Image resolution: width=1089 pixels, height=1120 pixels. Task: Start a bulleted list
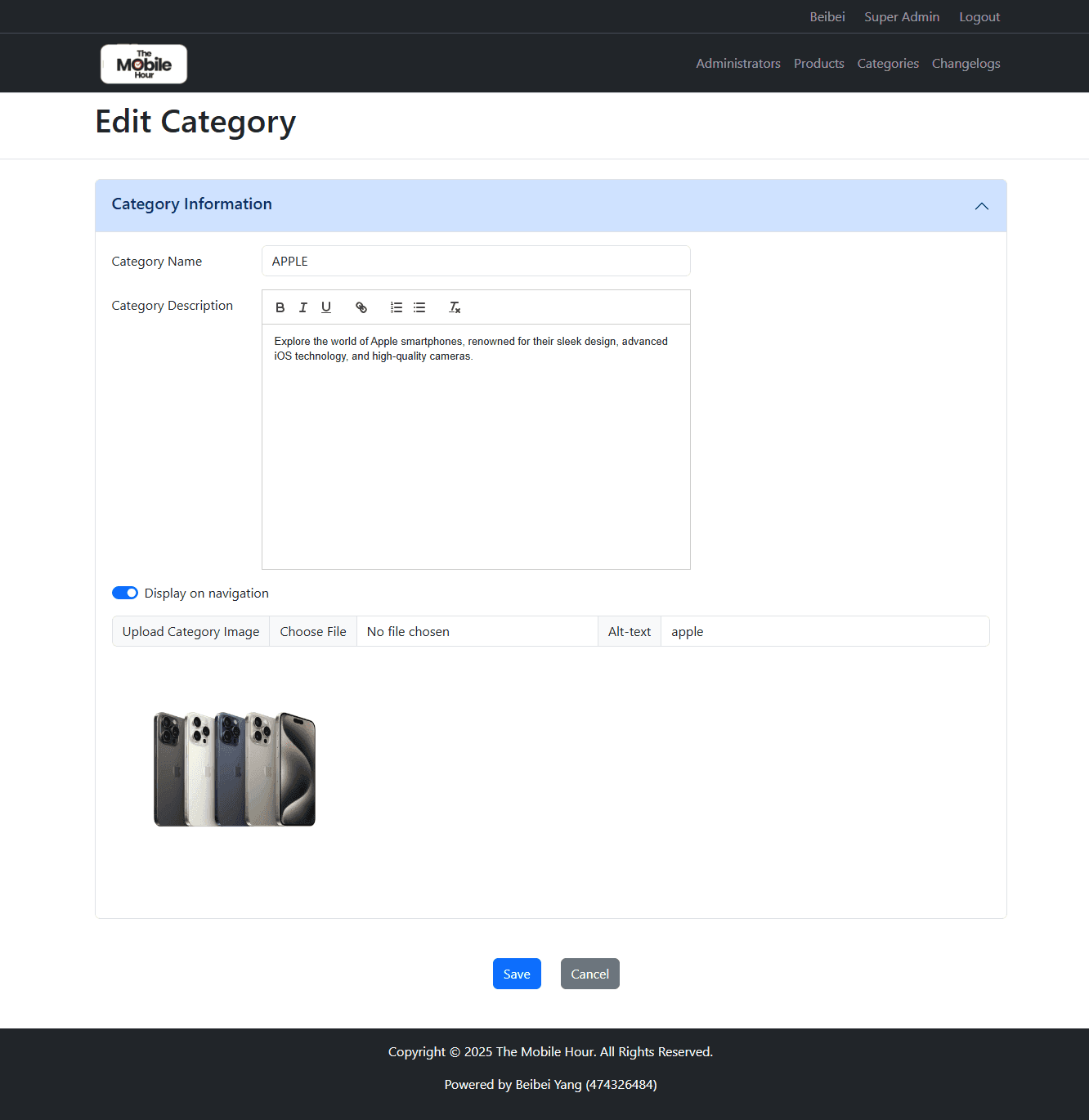pyautogui.click(x=419, y=307)
